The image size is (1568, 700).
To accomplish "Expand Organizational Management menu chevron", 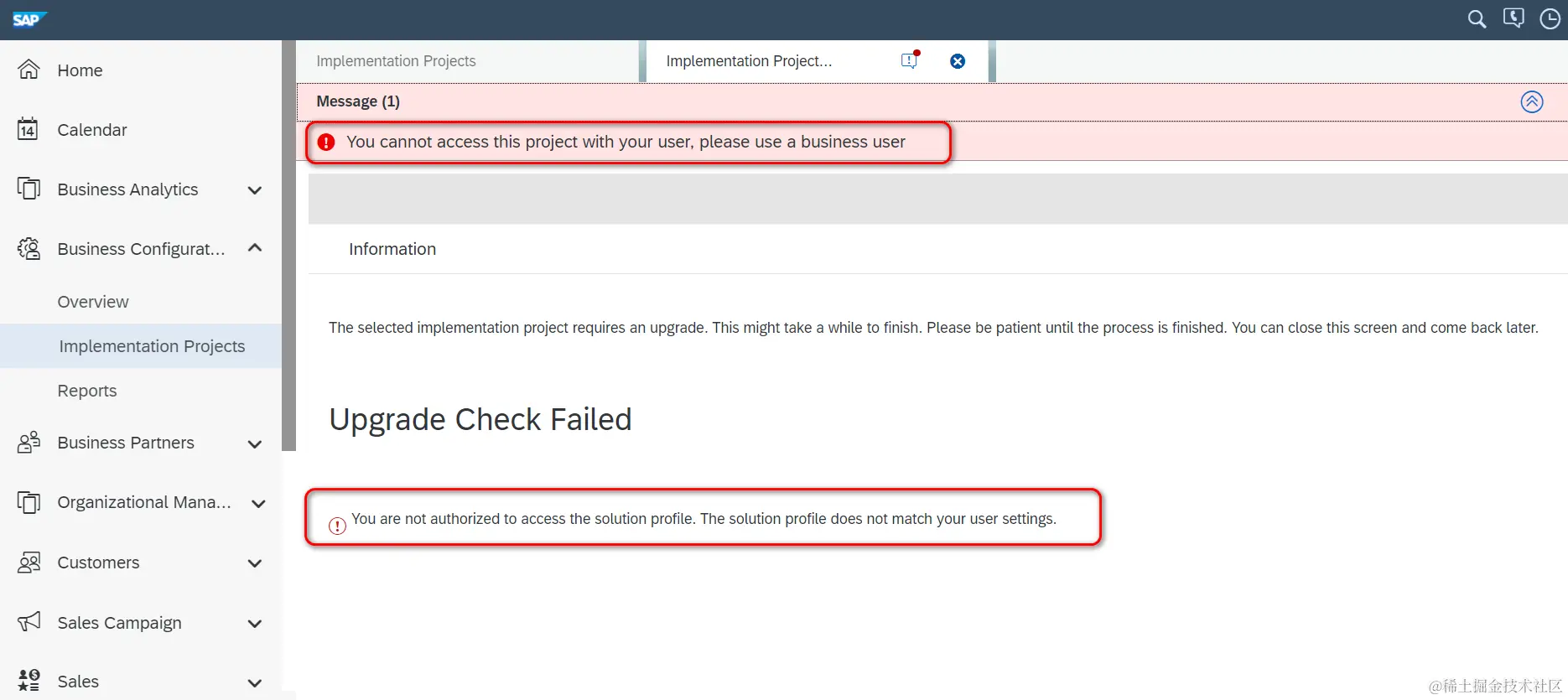I will point(258,504).
